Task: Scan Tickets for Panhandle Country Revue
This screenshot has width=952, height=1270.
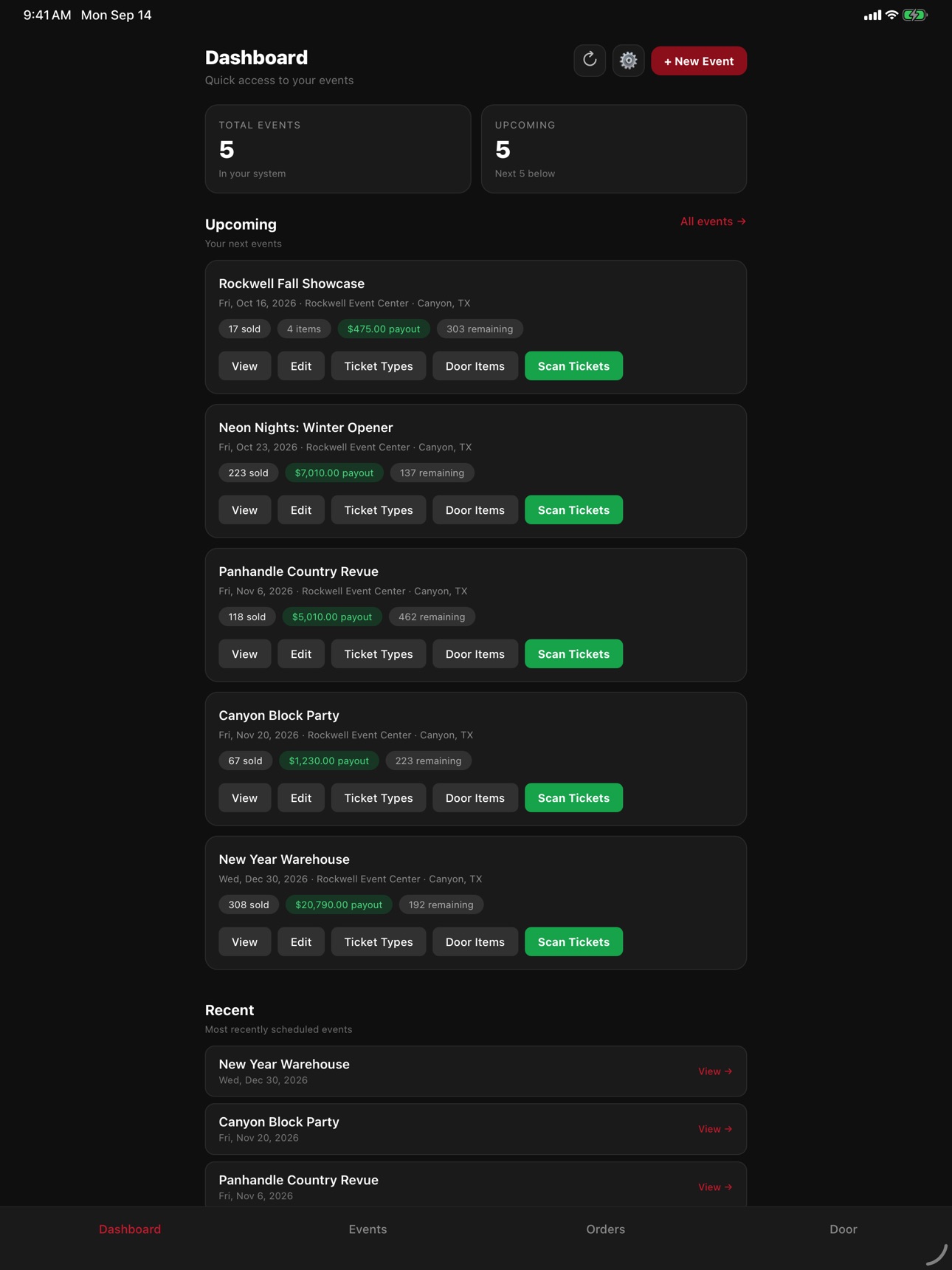Action: pyautogui.click(x=573, y=654)
